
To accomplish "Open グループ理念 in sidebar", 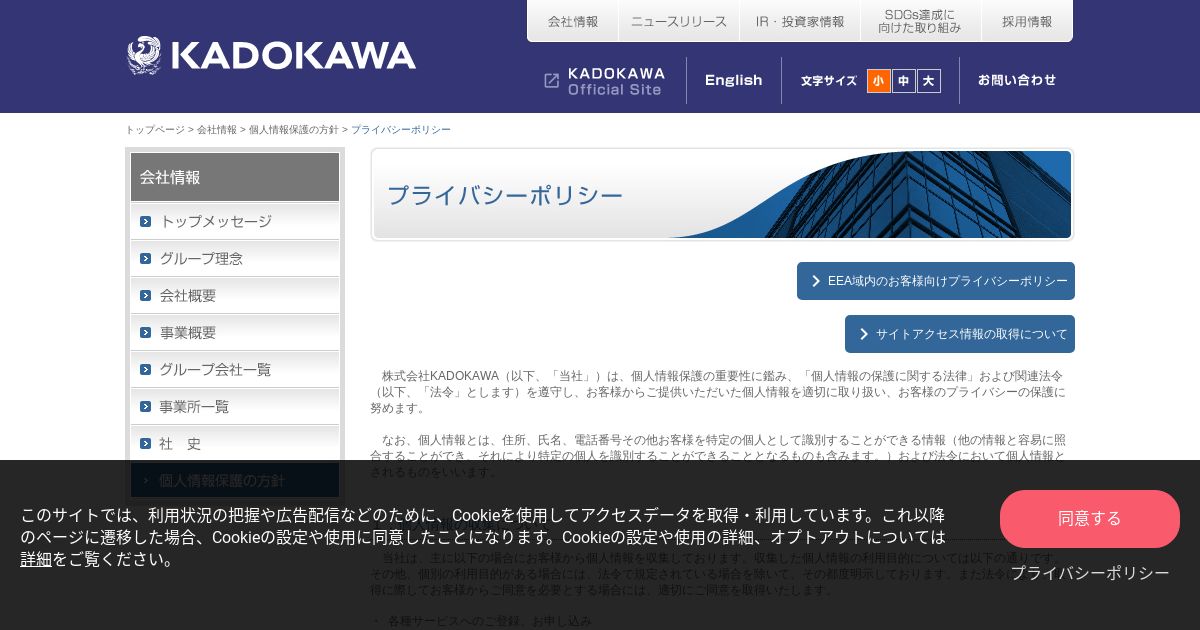I will [235, 258].
